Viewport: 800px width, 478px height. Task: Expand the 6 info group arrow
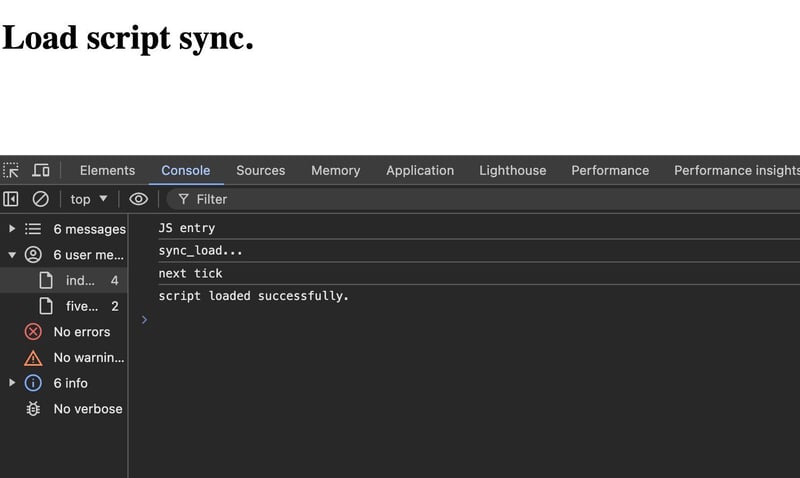pos(12,383)
